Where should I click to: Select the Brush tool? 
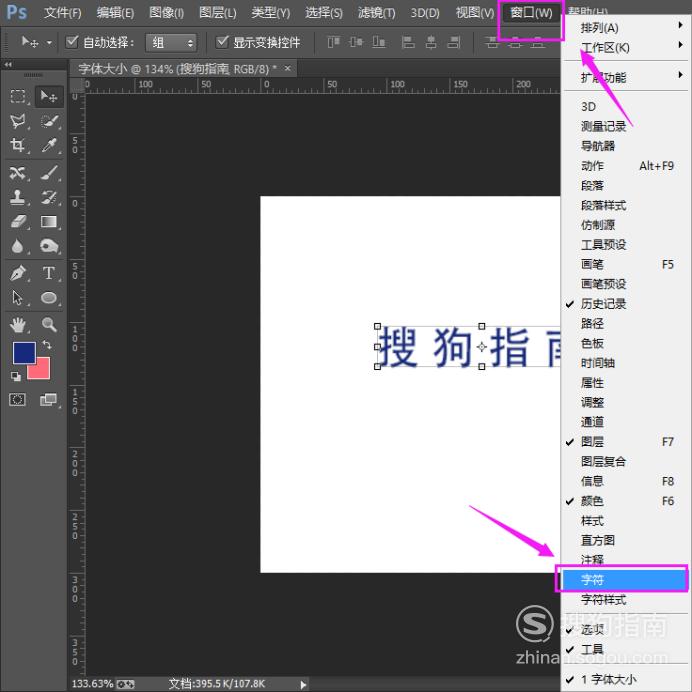coord(49,173)
